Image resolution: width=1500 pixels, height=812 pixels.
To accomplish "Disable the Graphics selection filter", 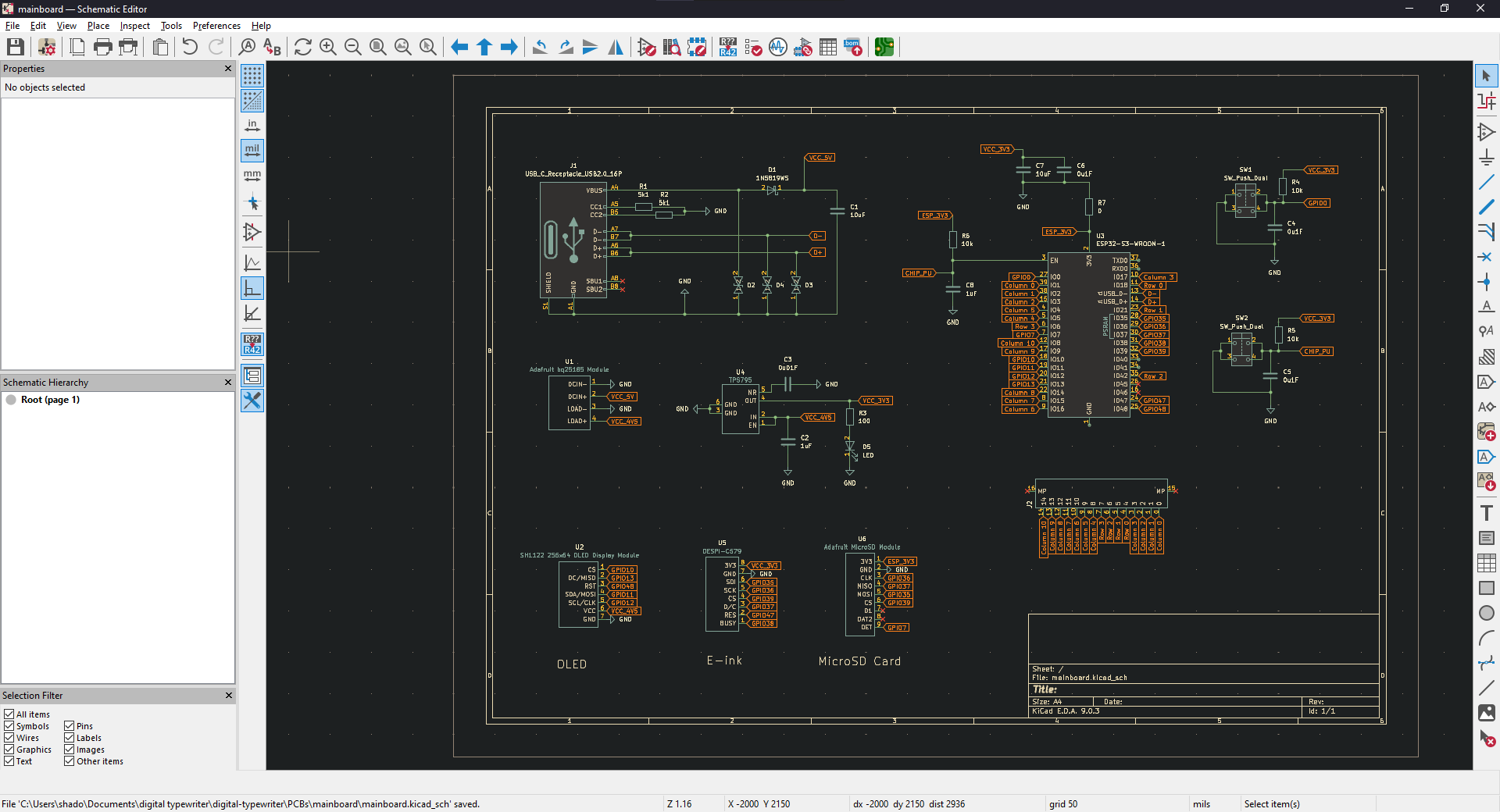I will click(x=9, y=749).
